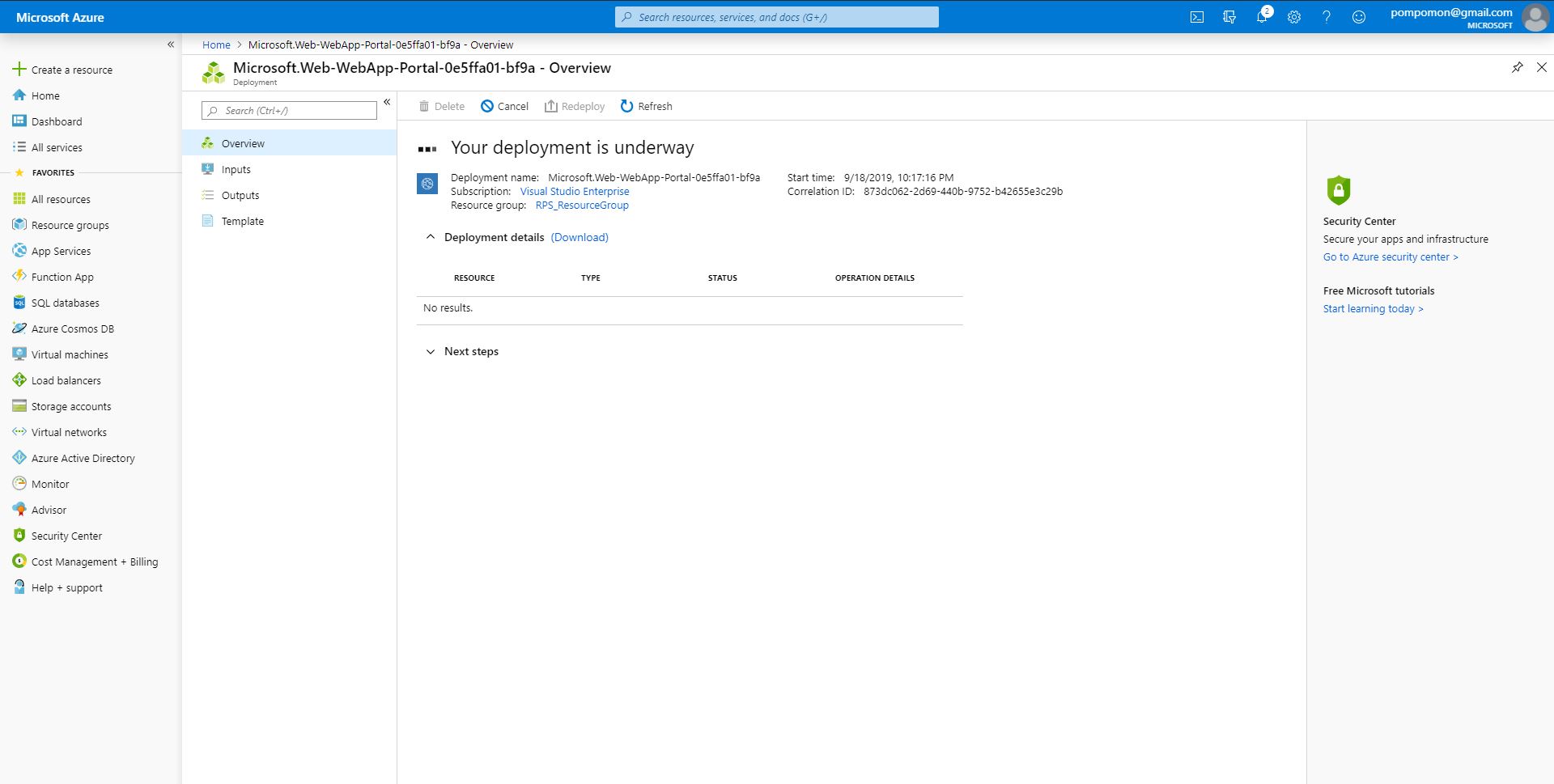Image resolution: width=1554 pixels, height=784 pixels.
Task: Open the notifications bell
Action: [1262, 17]
